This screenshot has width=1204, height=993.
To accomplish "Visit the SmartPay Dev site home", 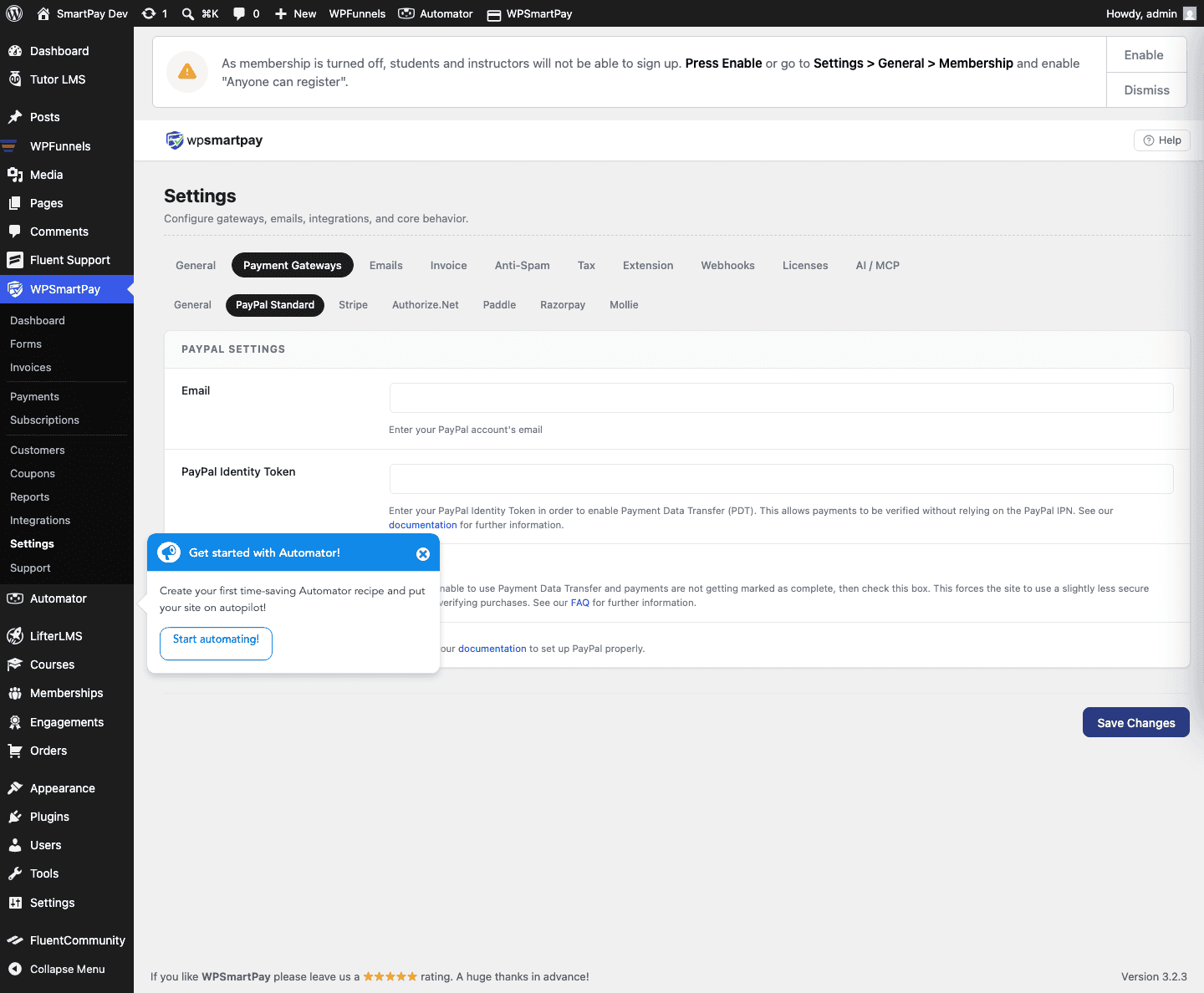I will click(82, 13).
